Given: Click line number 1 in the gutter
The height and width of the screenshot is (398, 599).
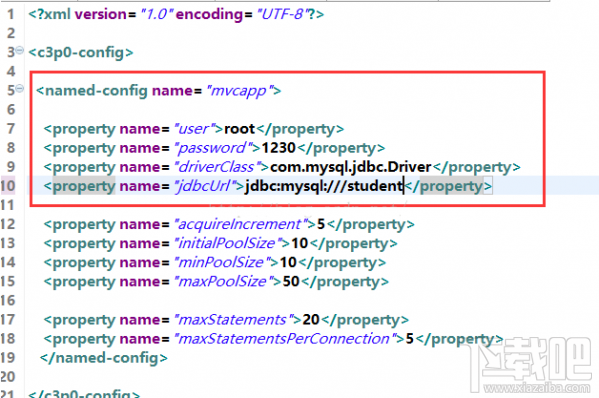Looking at the screenshot, I should pyautogui.click(x=10, y=14).
